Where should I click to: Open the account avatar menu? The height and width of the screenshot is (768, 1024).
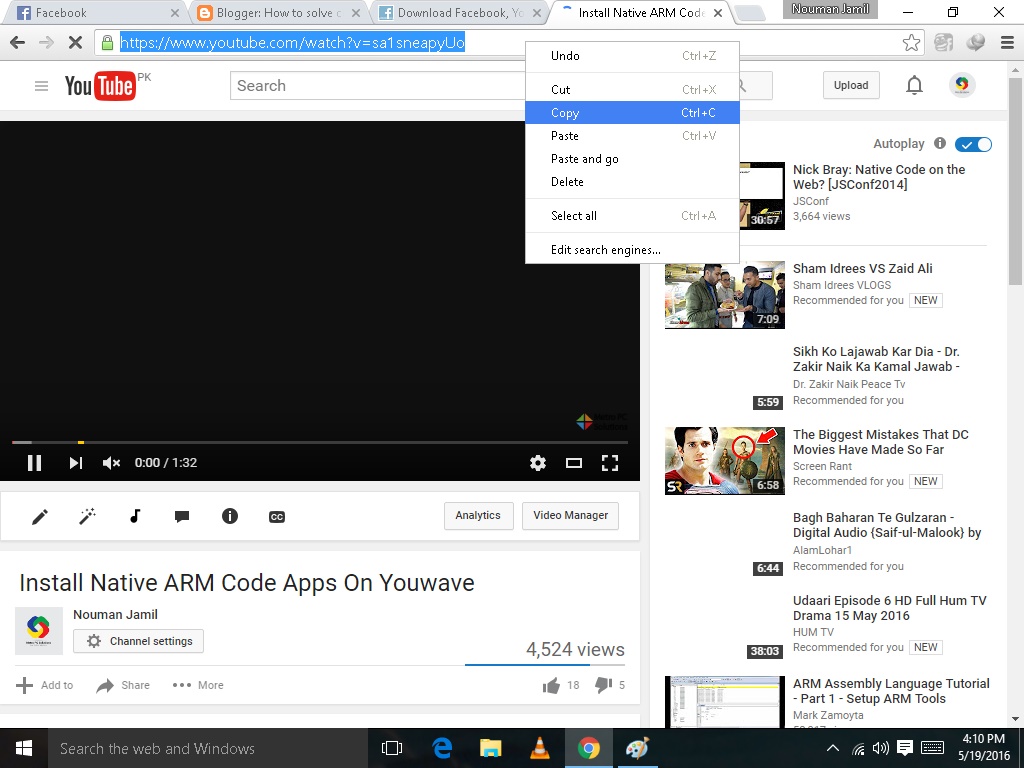click(961, 85)
